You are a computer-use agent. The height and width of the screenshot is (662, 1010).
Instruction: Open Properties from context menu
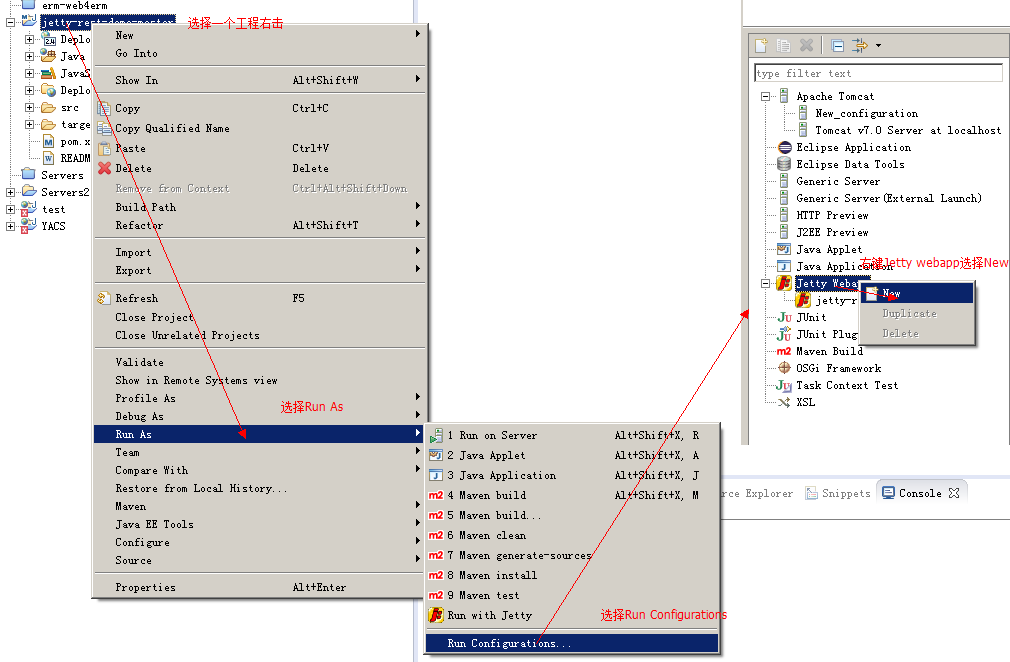(260, 587)
